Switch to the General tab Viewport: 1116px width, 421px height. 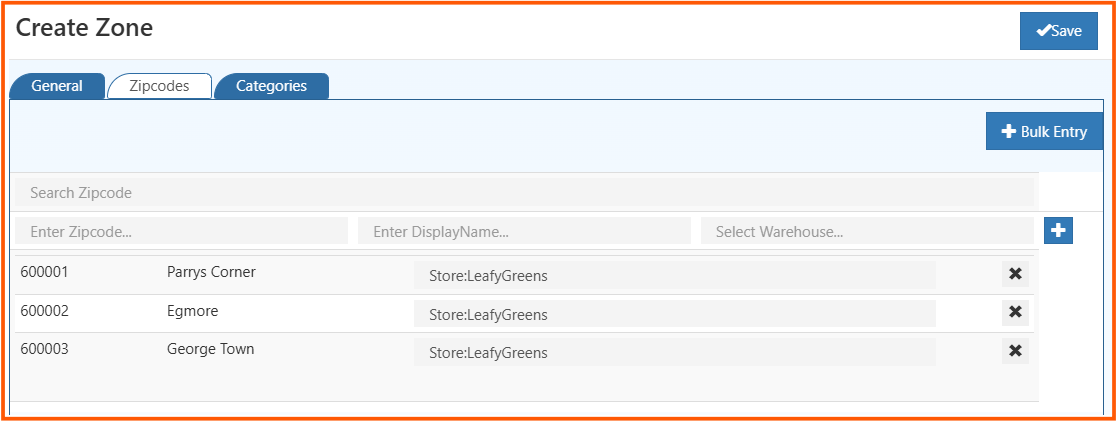pyautogui.click(x=57, y=86)
